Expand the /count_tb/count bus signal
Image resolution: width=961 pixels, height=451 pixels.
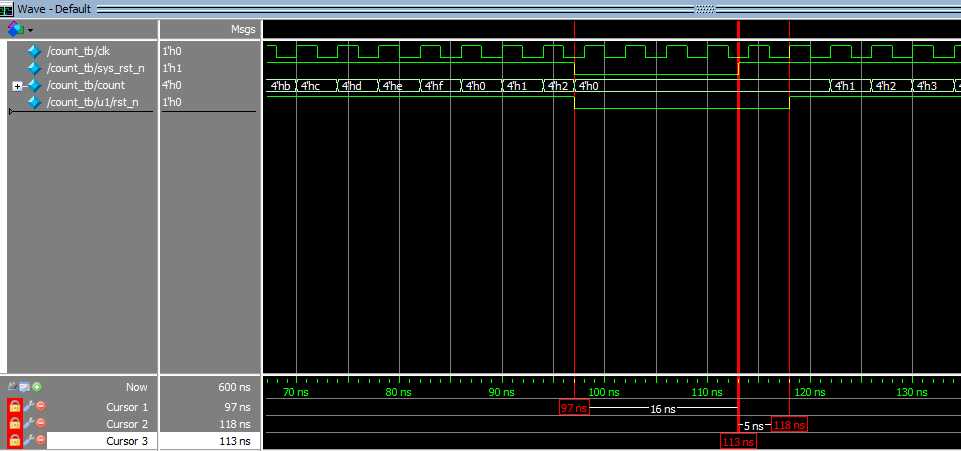[17, 86]
